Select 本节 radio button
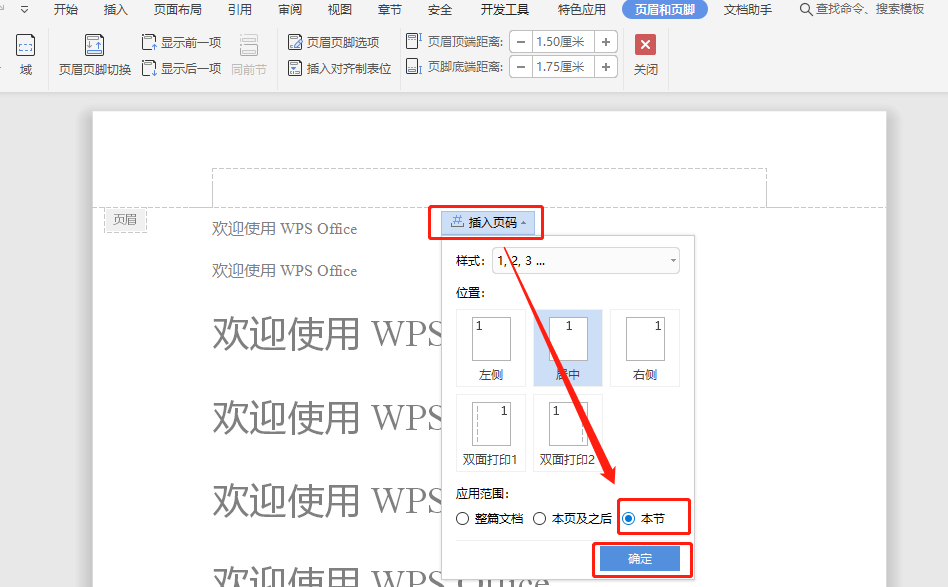The image size is (948, 587). click(629, 519)
